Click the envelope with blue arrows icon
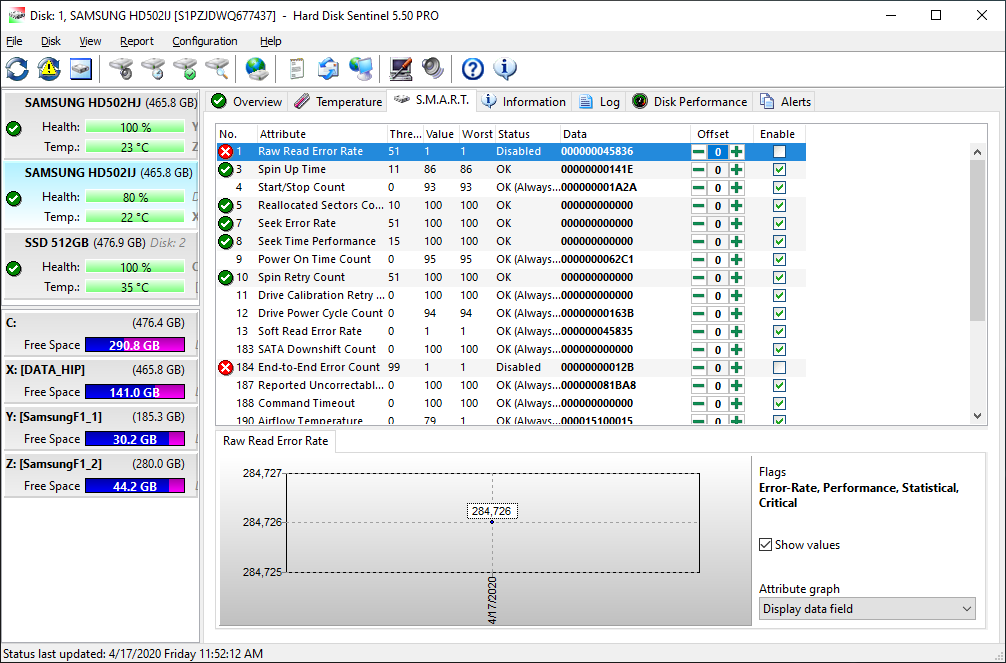The width and height of the screenshot is (1006, 663). 328,69
